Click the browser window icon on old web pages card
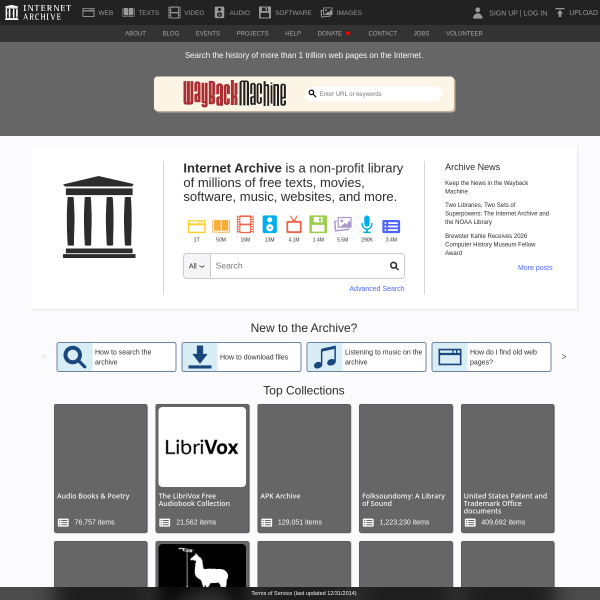The width and height of the screenshot is (600, 600). click(450, 357)
